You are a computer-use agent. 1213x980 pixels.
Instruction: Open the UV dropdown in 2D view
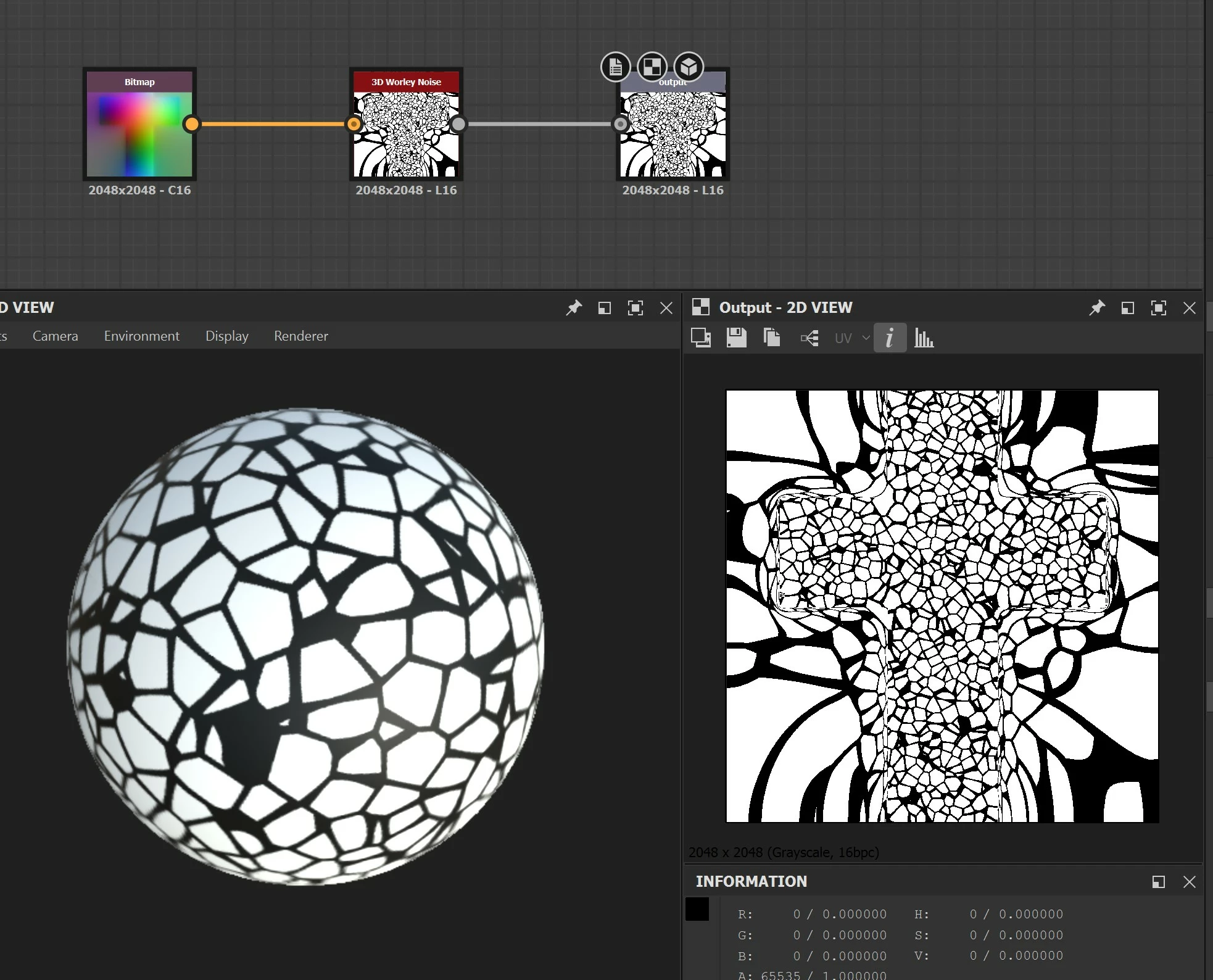(x=851, y=338)
